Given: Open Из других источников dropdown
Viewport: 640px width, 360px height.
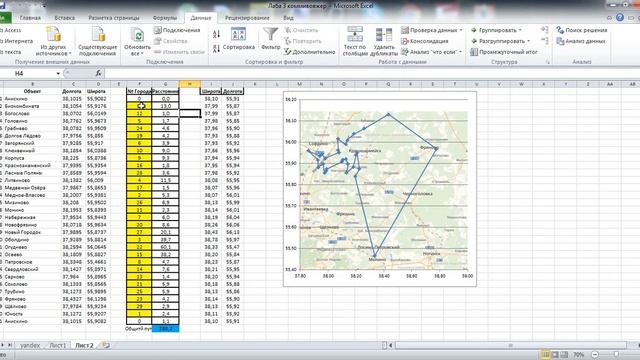Looking at the screenshot, I should [x=53, y=41].
